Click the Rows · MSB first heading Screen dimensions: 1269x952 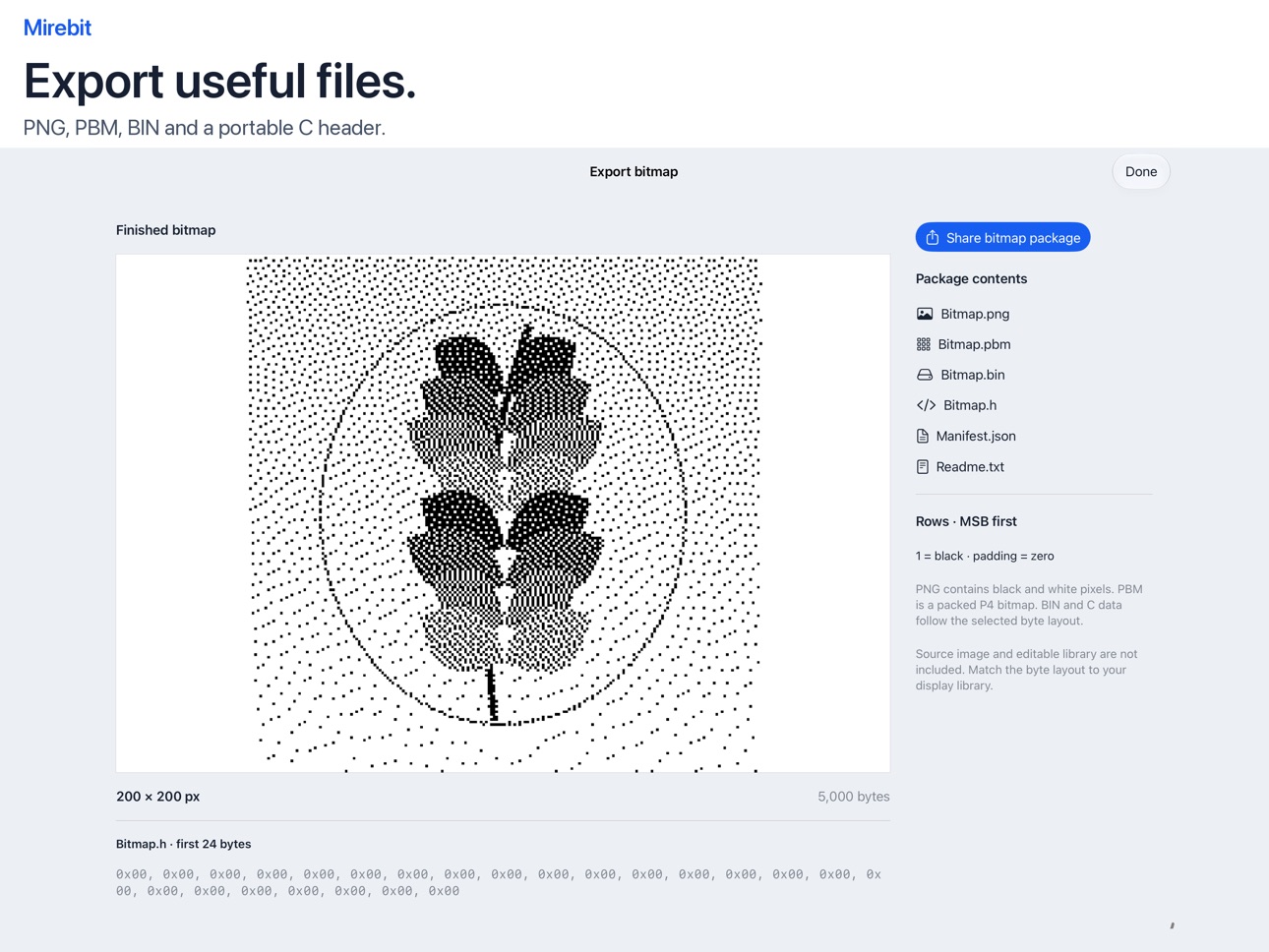pyautogui.click(x=966, y=521)
